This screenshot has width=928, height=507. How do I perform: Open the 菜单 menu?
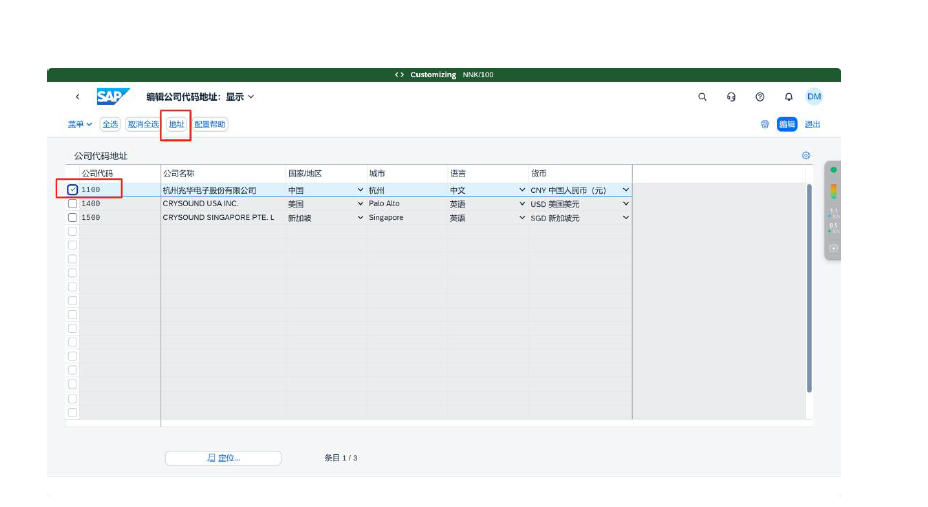pos(80,125)
